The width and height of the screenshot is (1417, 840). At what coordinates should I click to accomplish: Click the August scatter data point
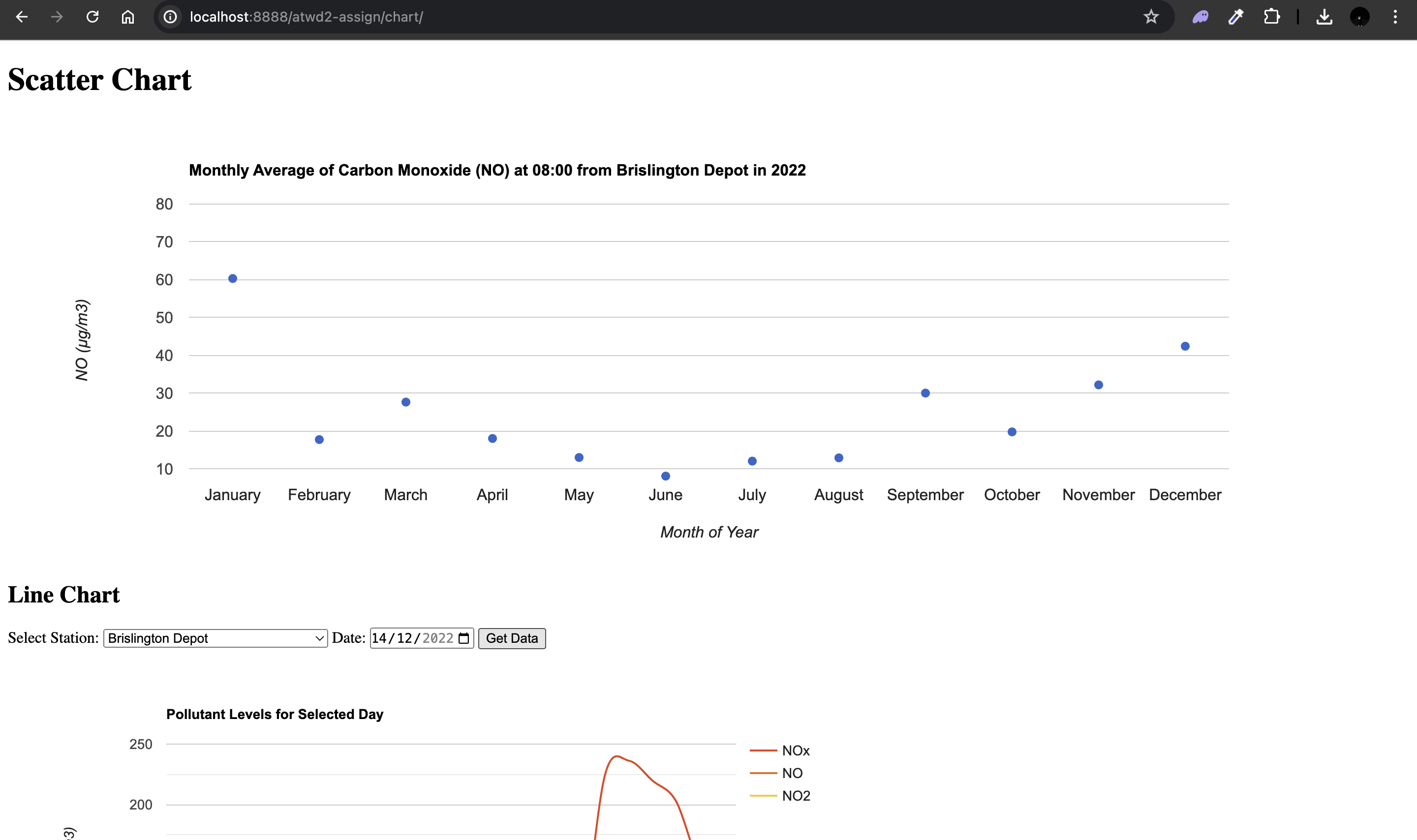click(x=839, y=458)
